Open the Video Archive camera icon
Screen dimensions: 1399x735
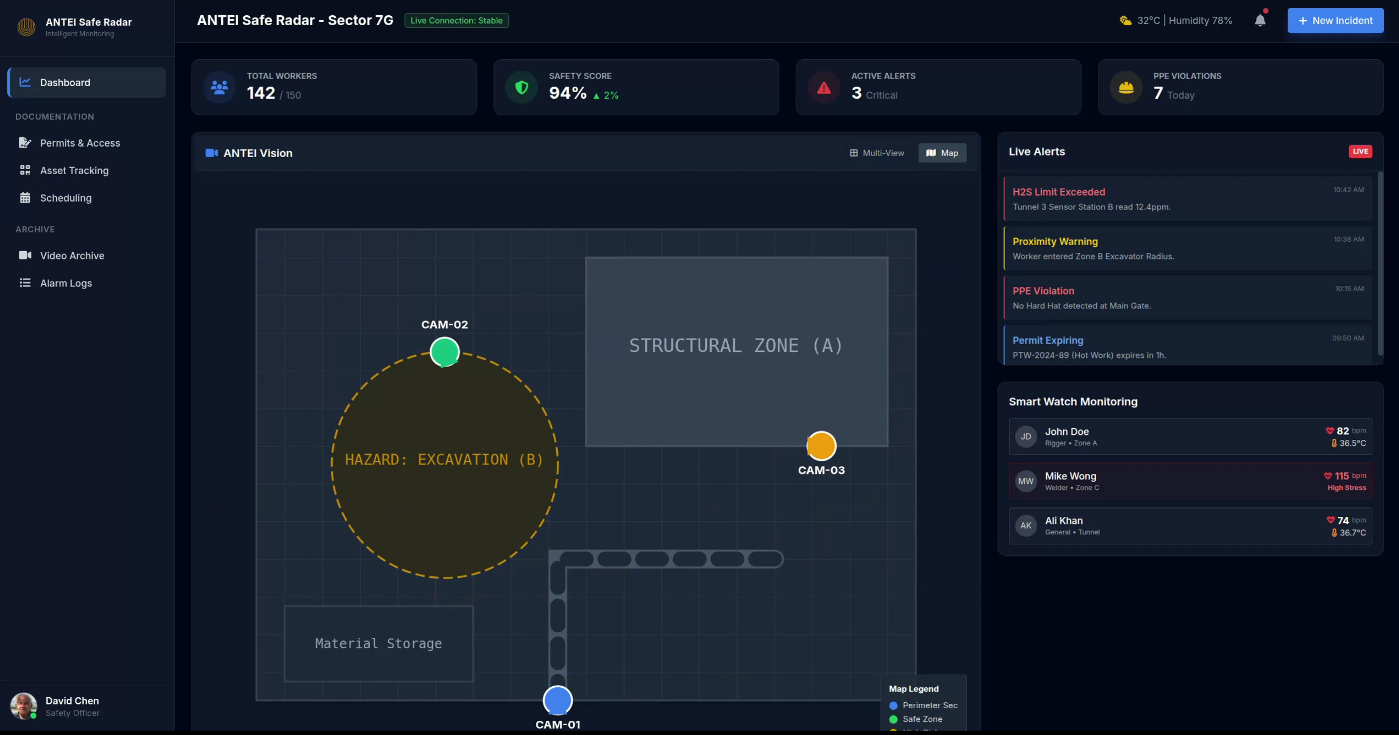(x=25, y=255)
